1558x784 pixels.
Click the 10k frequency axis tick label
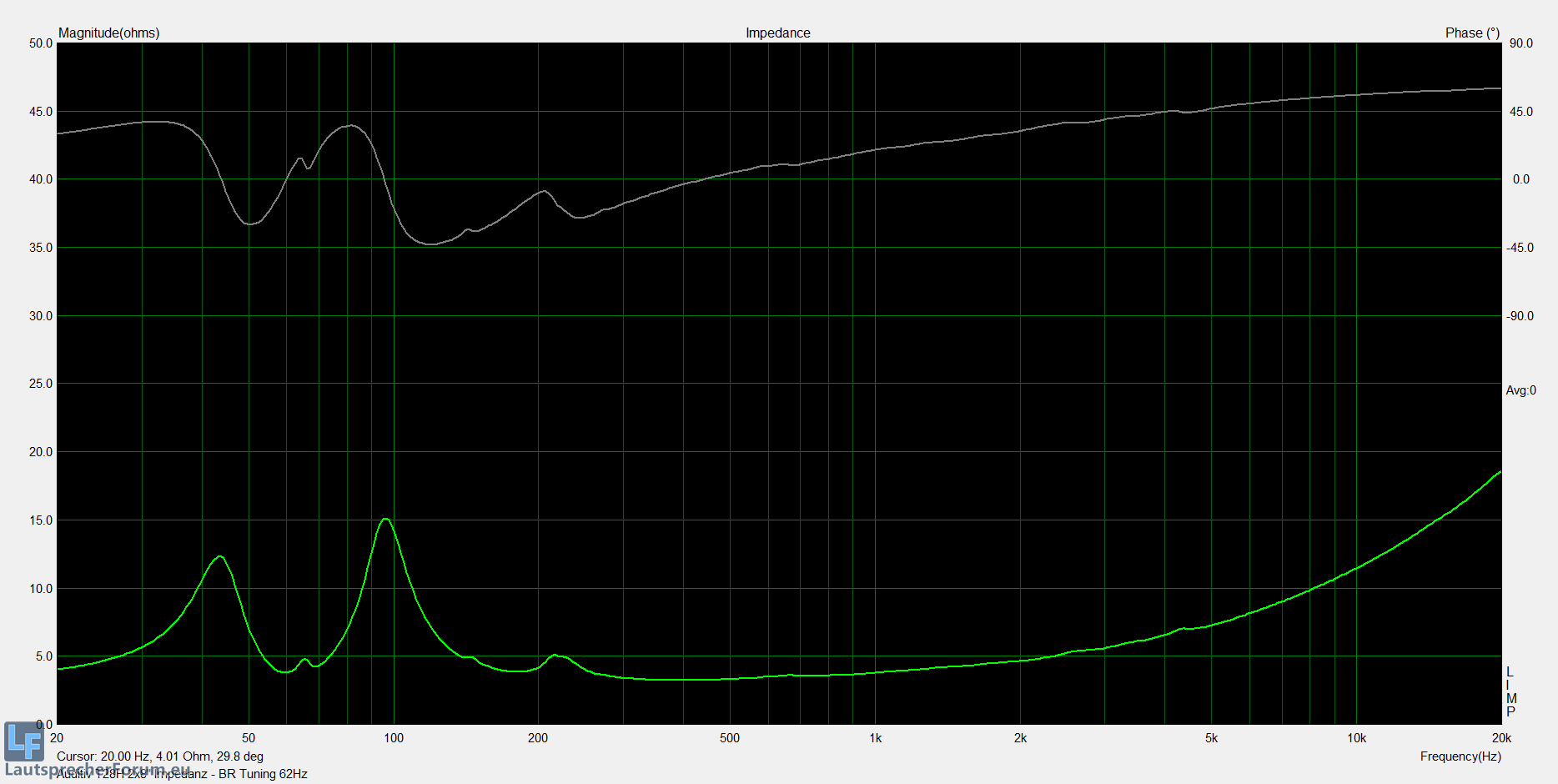[x=1356, y=738]
